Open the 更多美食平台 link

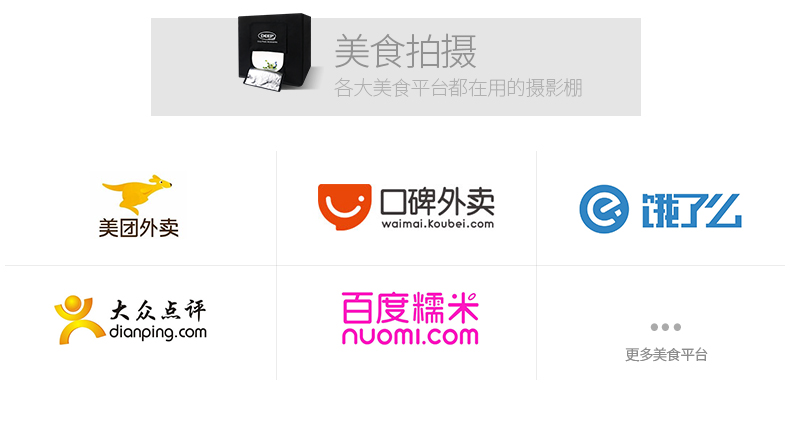[666, 355]
